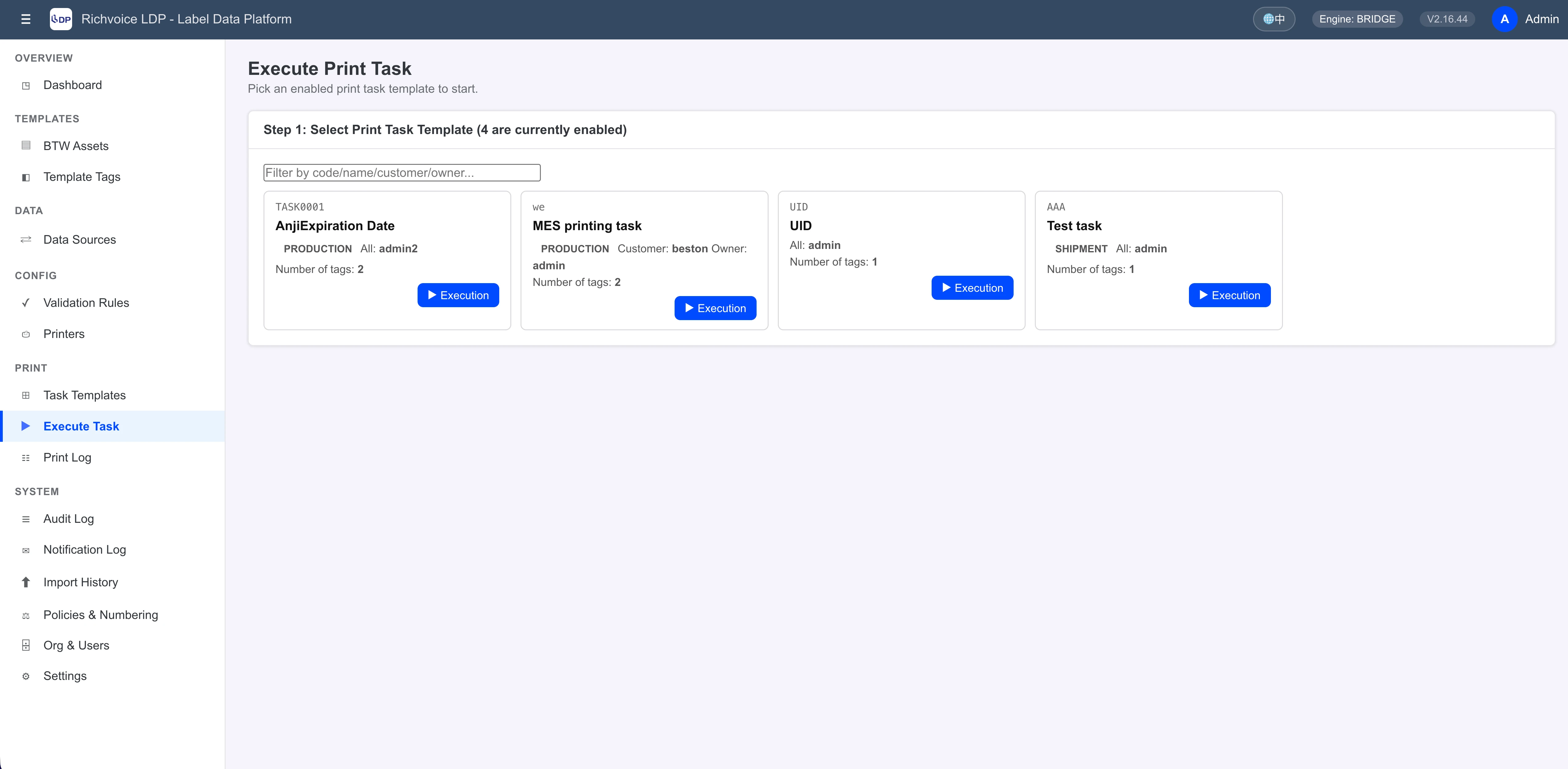This screenshot has height=769, width=1568.
Task: Click the Validation Rules checkmark icon
Action: [26, 303]
